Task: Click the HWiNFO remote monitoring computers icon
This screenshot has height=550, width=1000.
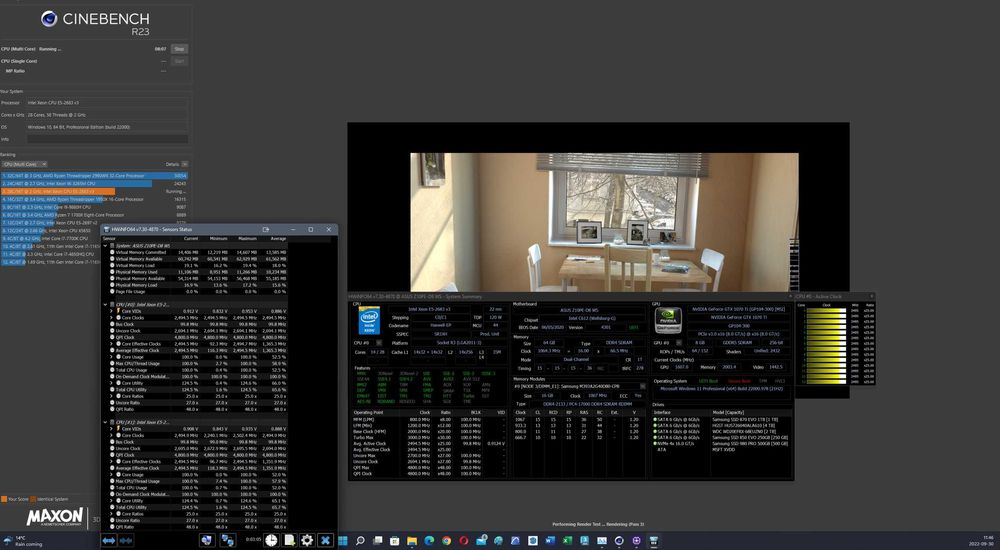Action: click(207, 540)
